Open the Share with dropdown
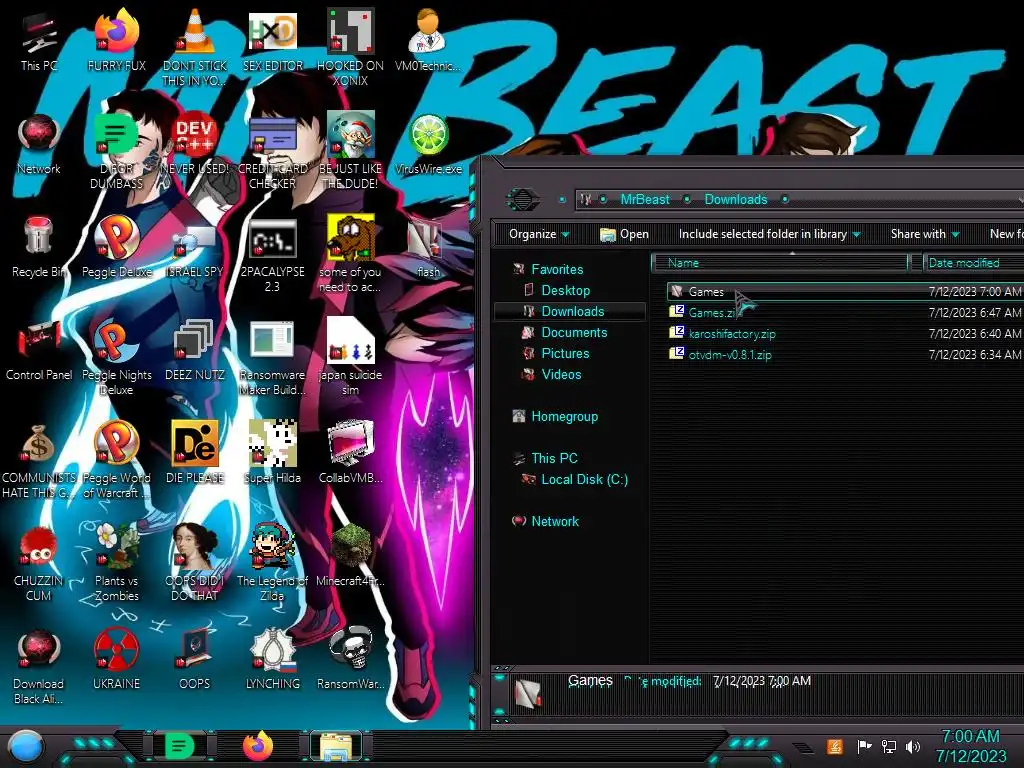 coord(925,234)
